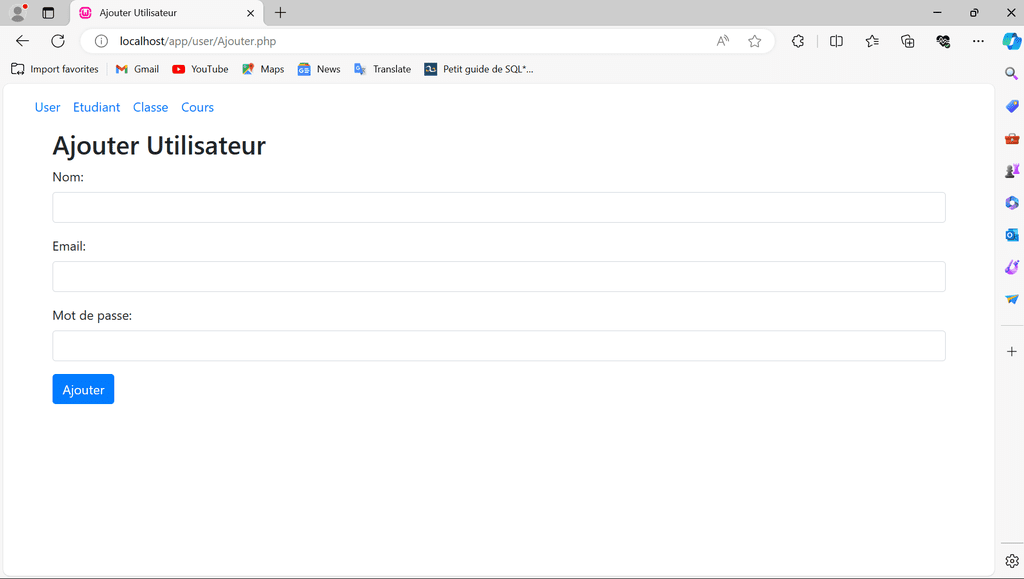This screenshot has width=1024, height=579.
Task: Open the Shopping tag sidebar icon
Action: (1012, 106)
